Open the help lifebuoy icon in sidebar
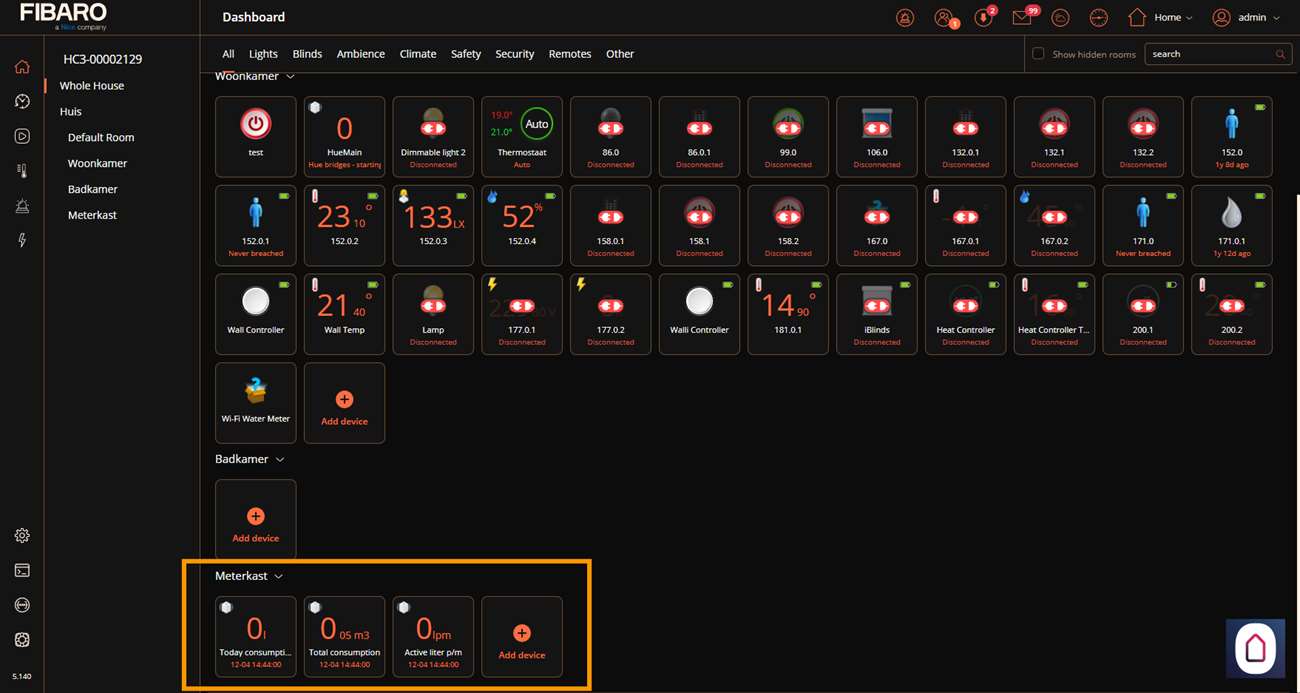Viewport: 1300px width, 693px height. [x=22, y=605]
